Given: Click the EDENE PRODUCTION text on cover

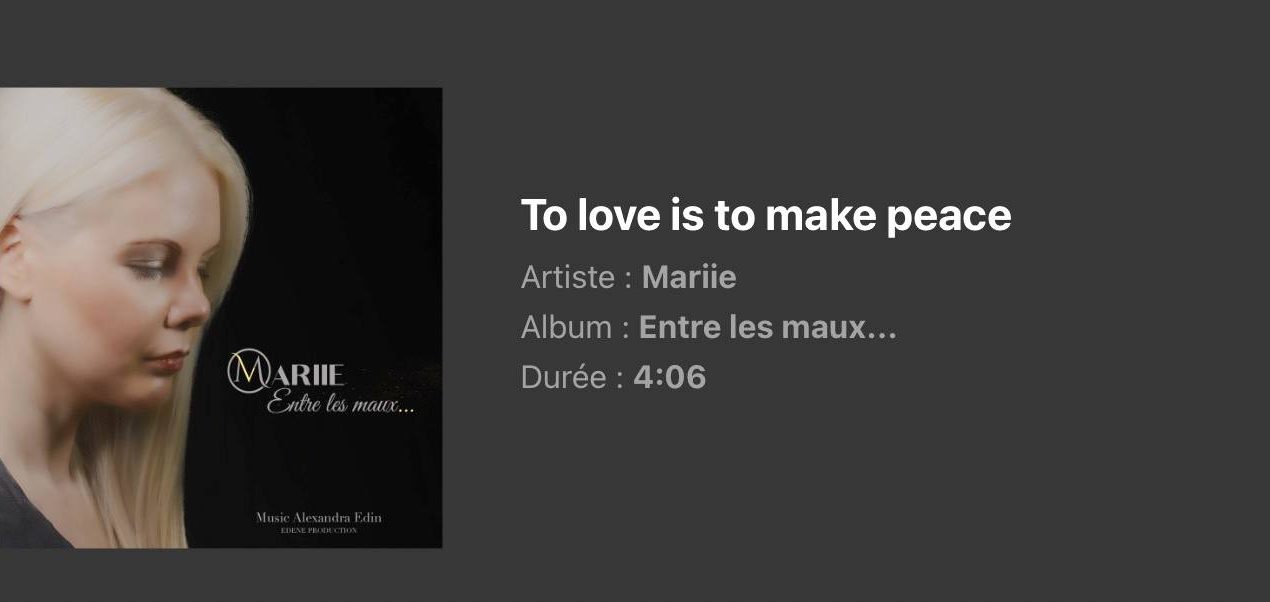Looking at the screenshot, I should click(319, 530).
